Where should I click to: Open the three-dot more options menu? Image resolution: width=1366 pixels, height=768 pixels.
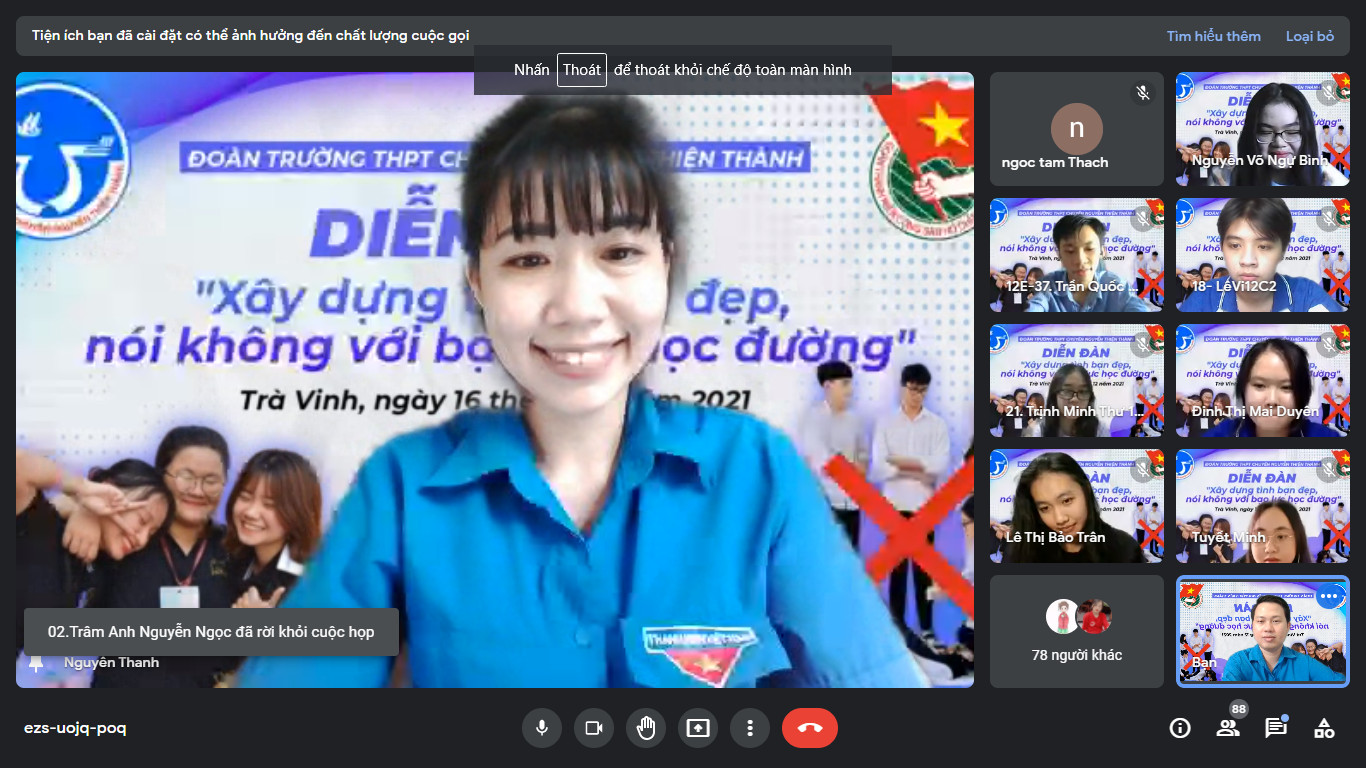750,728
